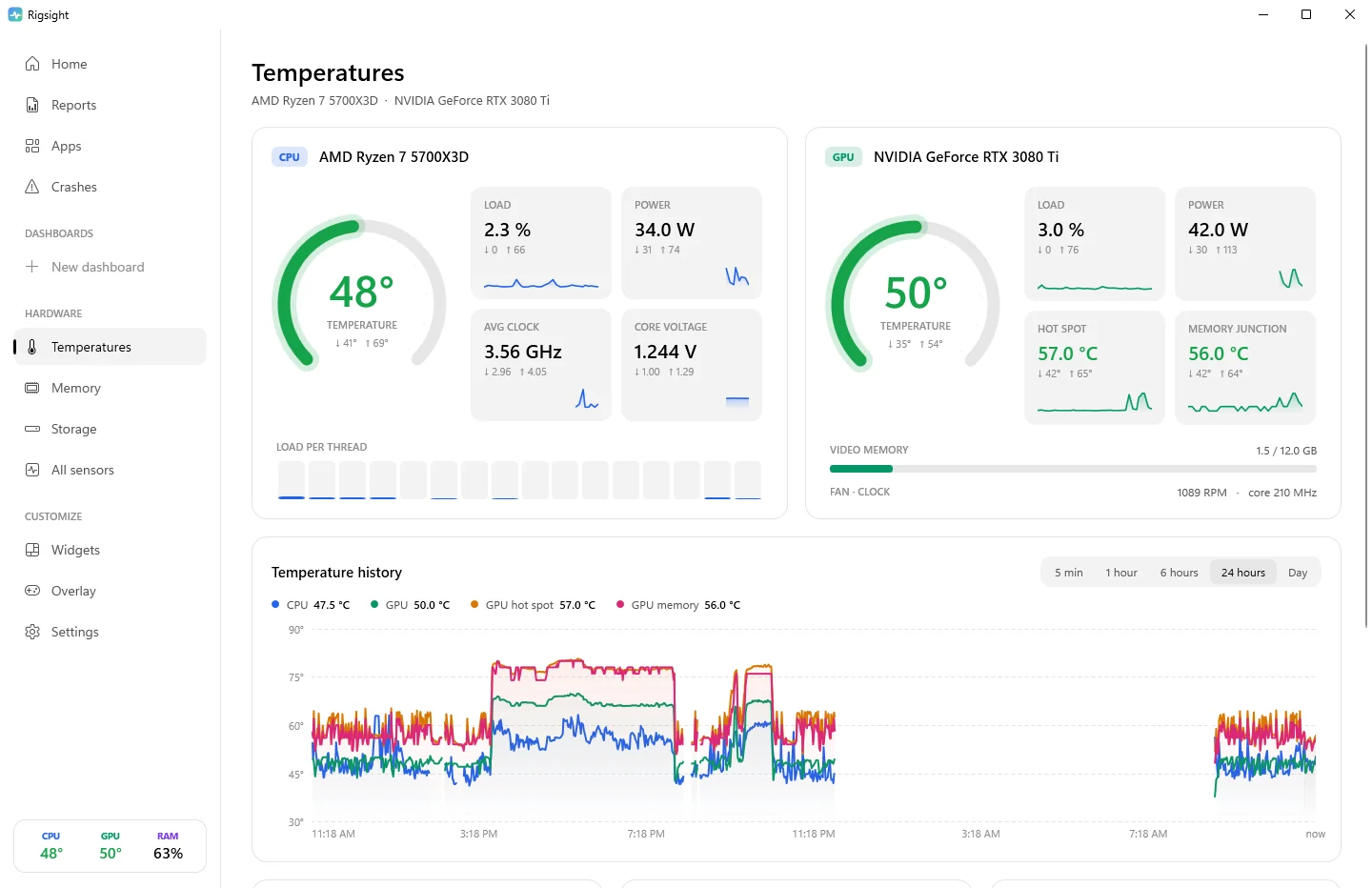Toggle GPU hot spot series in legend
The width and height of the screenshot is (1372, 888).
(533, 605)
